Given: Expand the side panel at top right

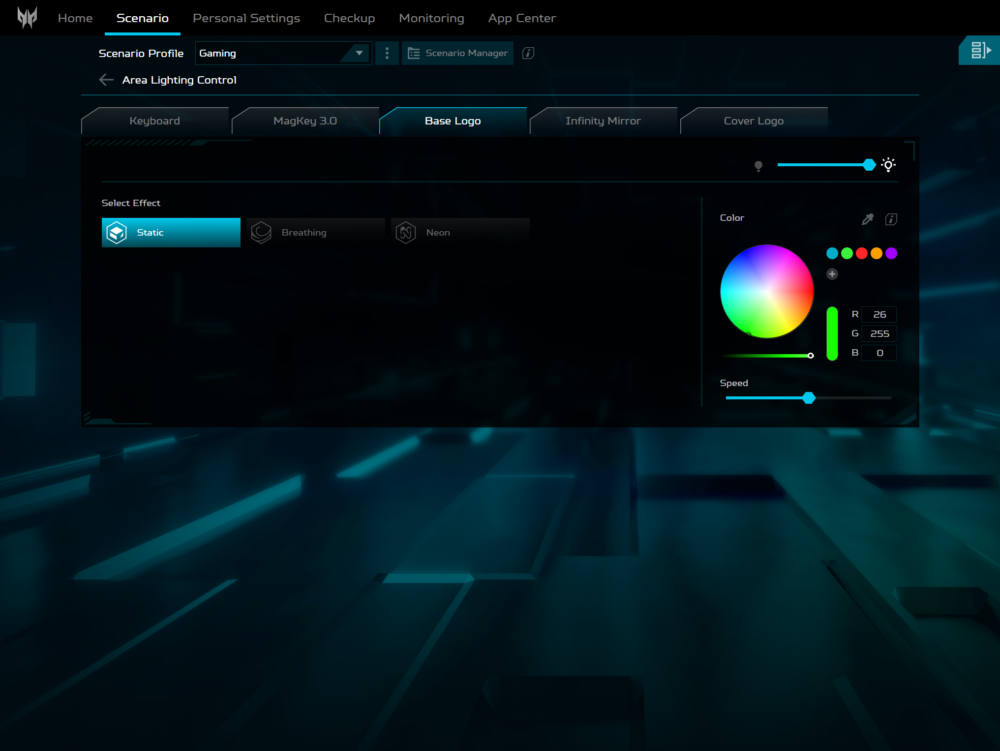Looking at the screenshot, I should click(x=979, y=50).
